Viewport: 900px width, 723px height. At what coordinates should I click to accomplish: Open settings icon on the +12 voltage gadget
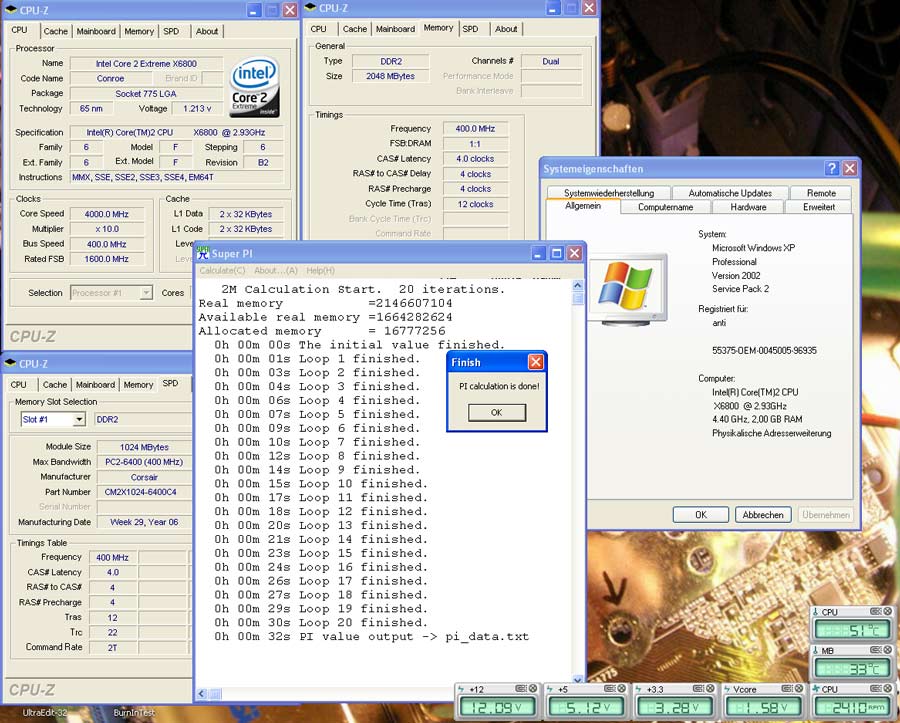tap(521, 689)
